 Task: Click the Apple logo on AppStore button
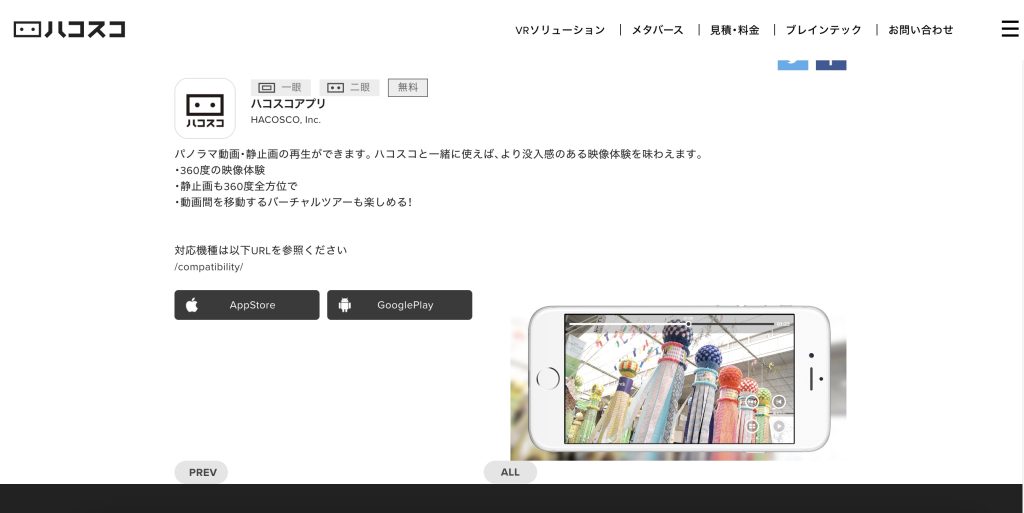192,305
